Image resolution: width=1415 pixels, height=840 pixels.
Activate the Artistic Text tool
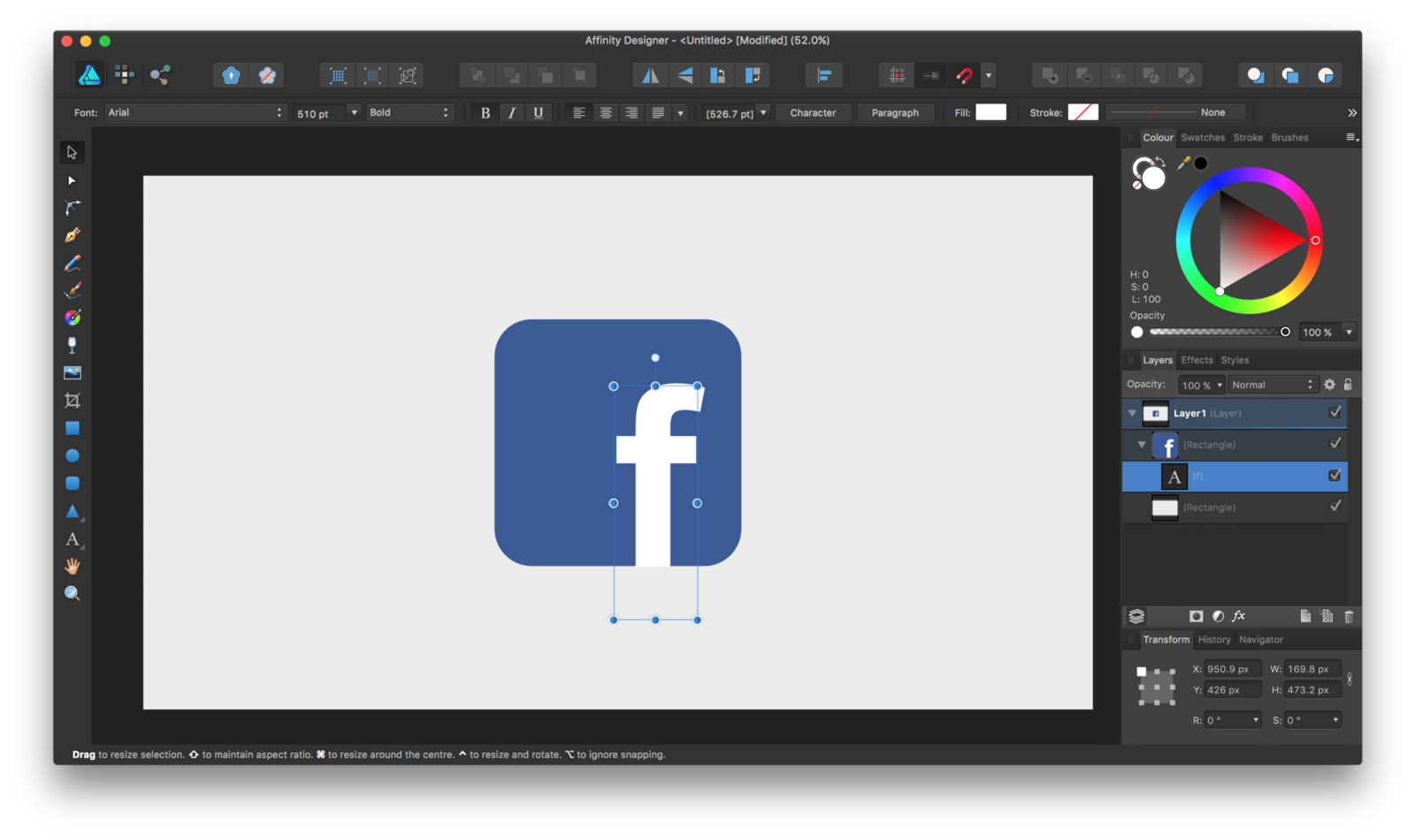tap(73, 539)
